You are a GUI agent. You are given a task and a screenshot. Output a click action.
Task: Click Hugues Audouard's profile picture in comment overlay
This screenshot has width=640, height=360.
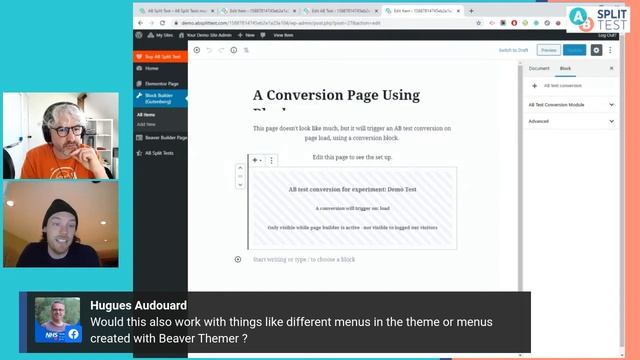pyautogui.click(x=58, y=320)
